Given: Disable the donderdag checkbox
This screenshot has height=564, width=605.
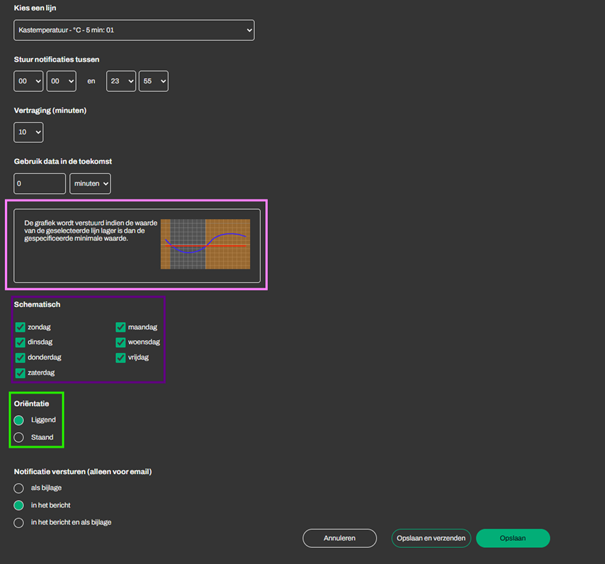Looking at the screenshot, I should pyautogui.click(x=20, y=357).
